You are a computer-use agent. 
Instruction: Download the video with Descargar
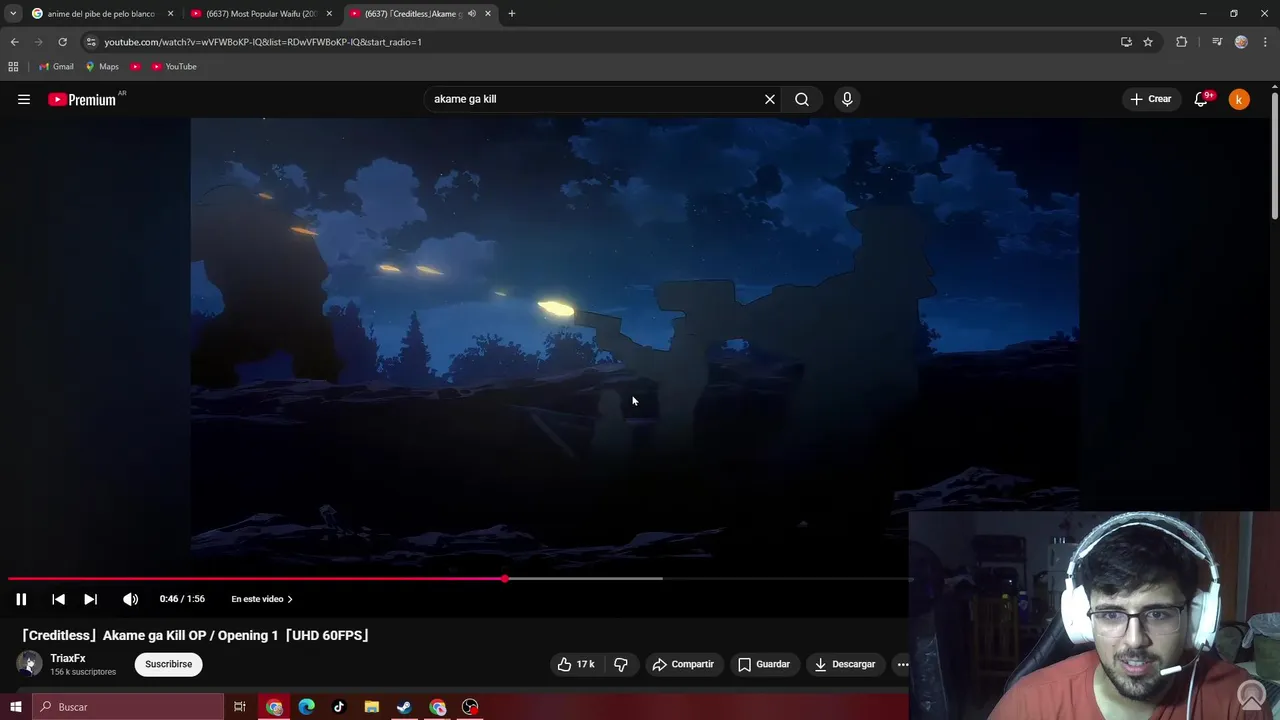(845, 664)
